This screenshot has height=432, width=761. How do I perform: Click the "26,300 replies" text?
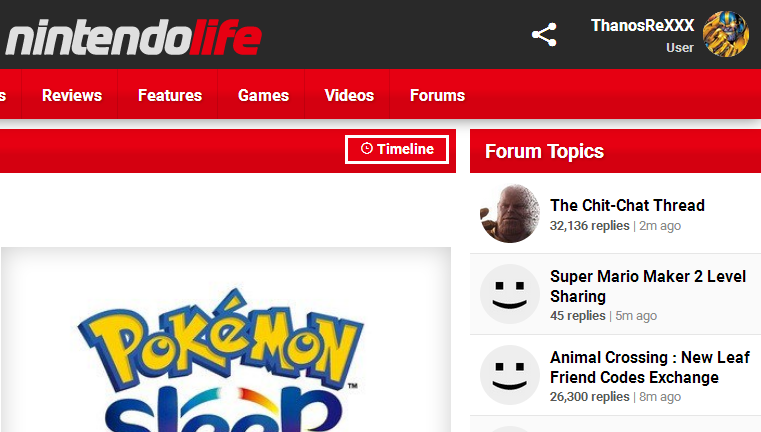[589, 397]
